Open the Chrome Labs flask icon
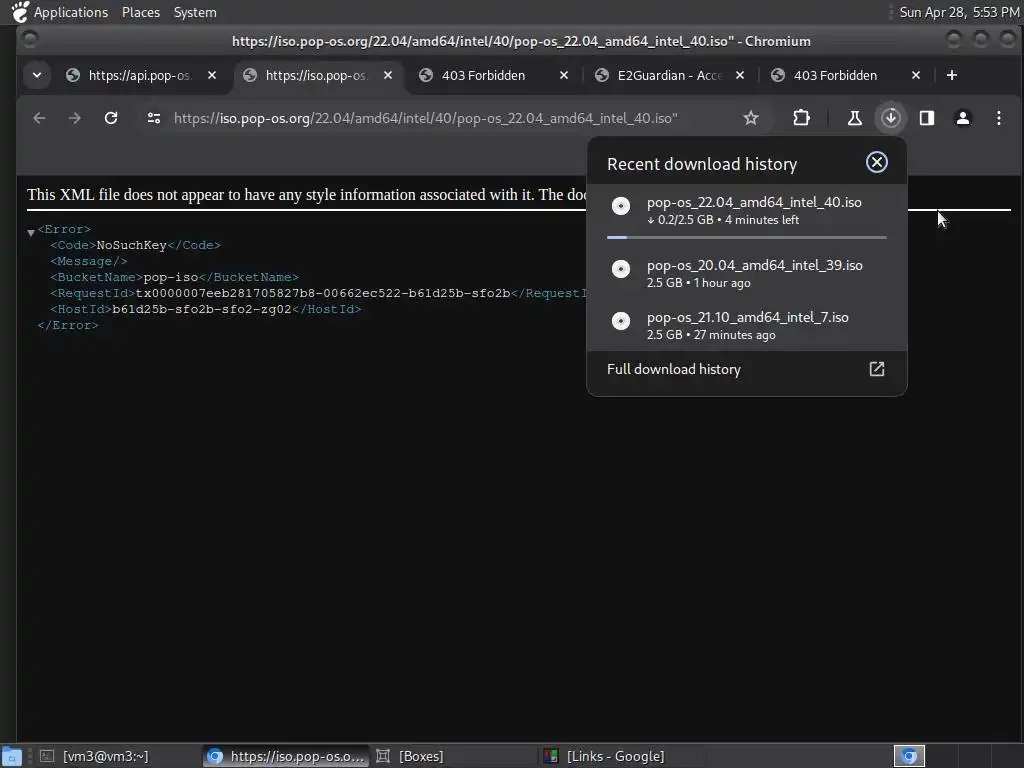1024x768 pixels. point(854,118)
